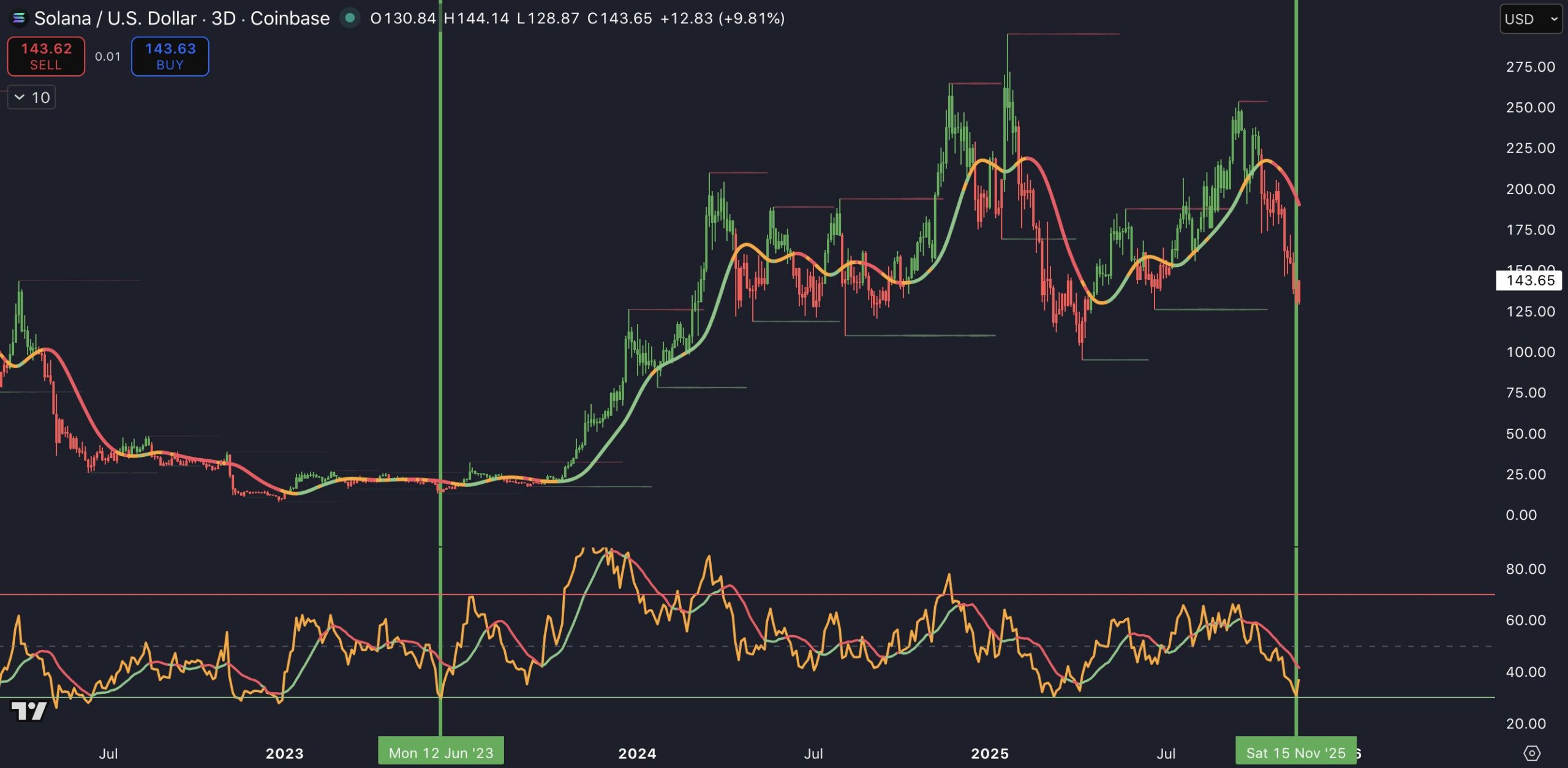Click the 2025 label on time axis
The height and width of the screenshot is (768, 1568).
[x=989, y=753]
